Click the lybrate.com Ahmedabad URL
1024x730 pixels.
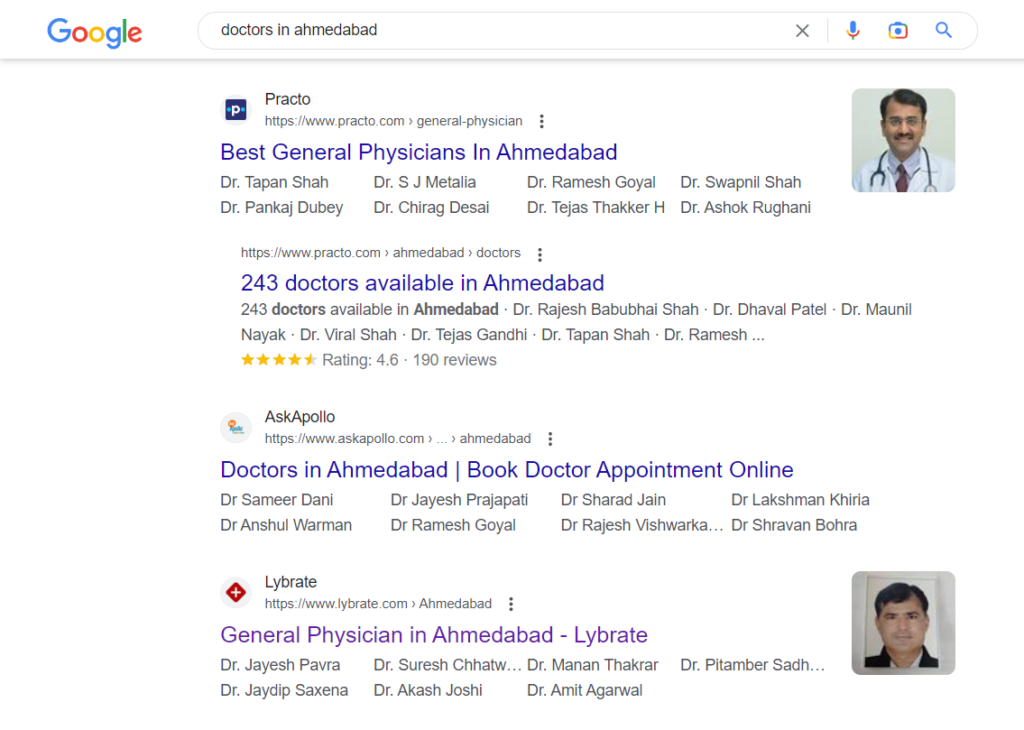378,604
